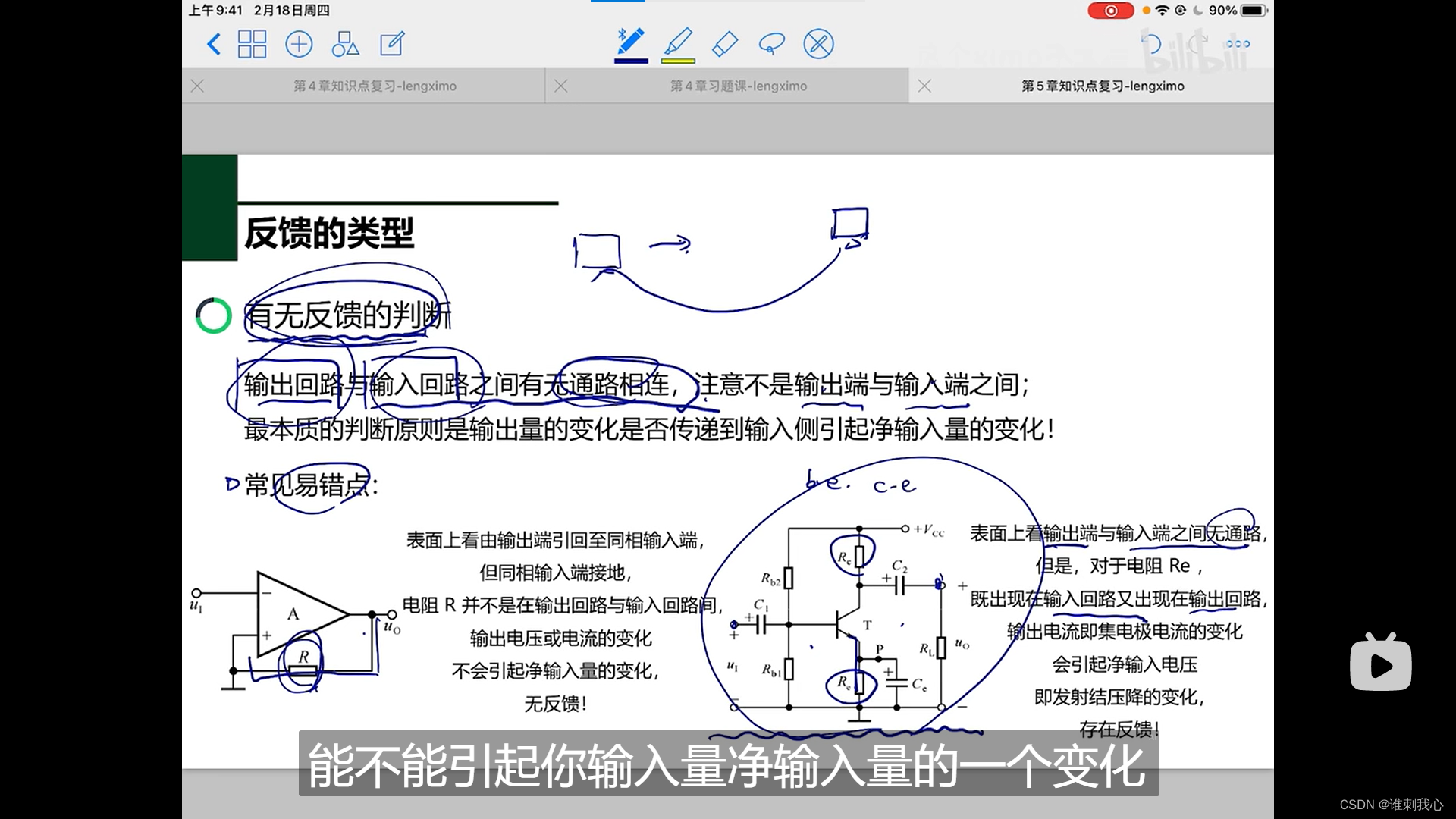Viewport: 1456px width, 819px height.
Task: Select the blue pen tool
Action: tap(630, 41)
